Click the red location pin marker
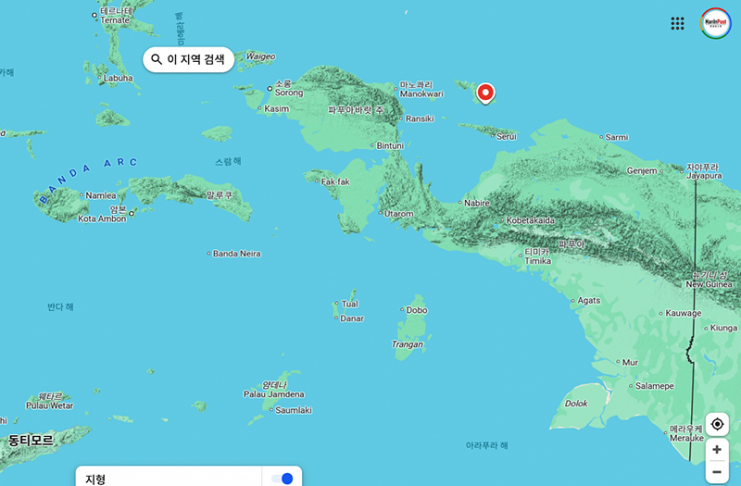 click(x=485, y=92)
